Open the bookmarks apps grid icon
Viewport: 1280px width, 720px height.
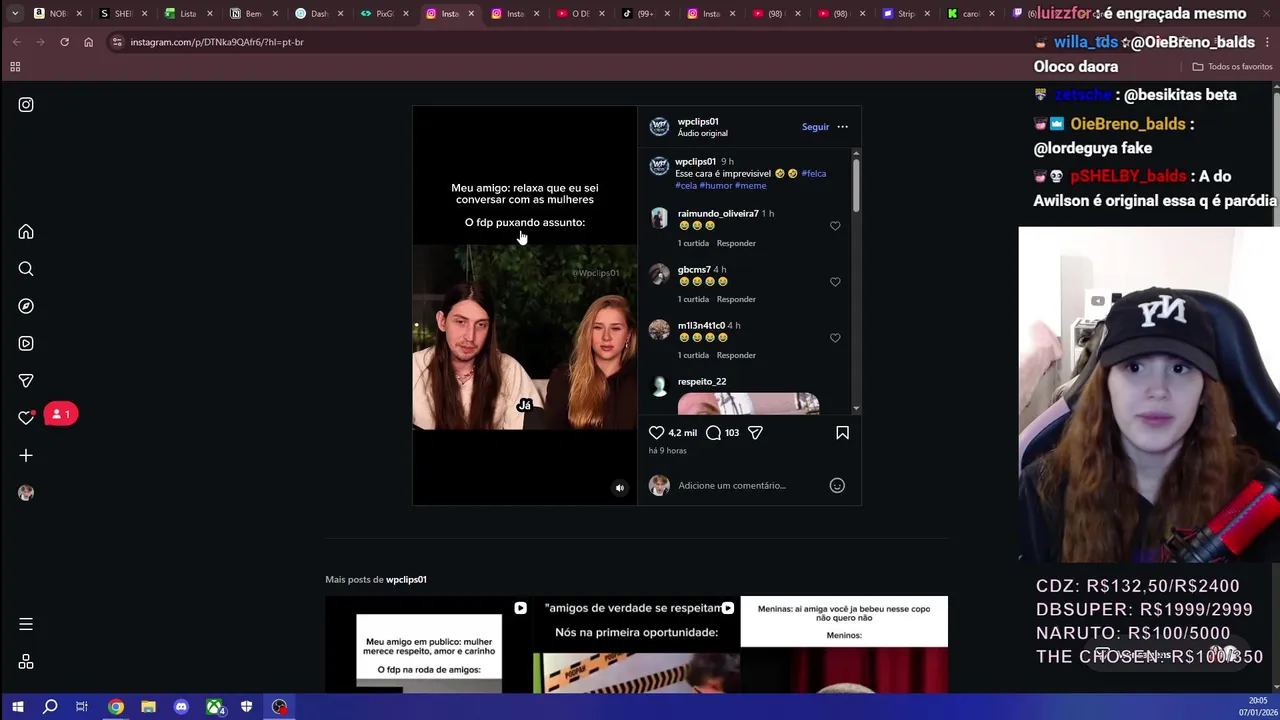(x=15, y=67)
